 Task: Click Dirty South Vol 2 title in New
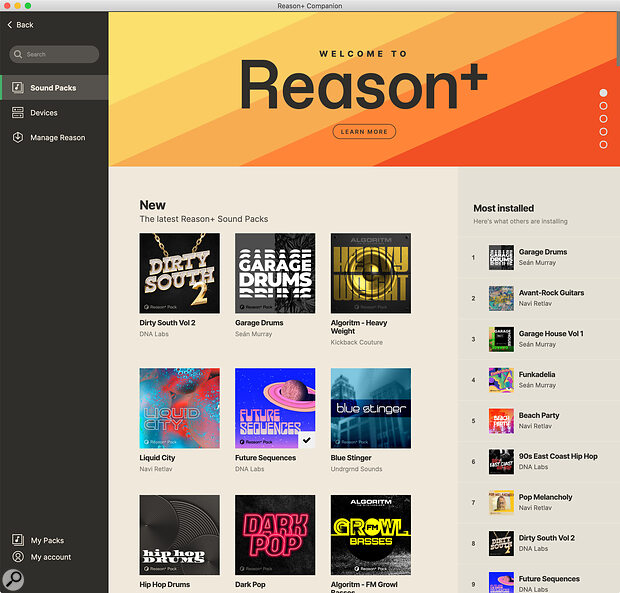click(x=167, y=323)
